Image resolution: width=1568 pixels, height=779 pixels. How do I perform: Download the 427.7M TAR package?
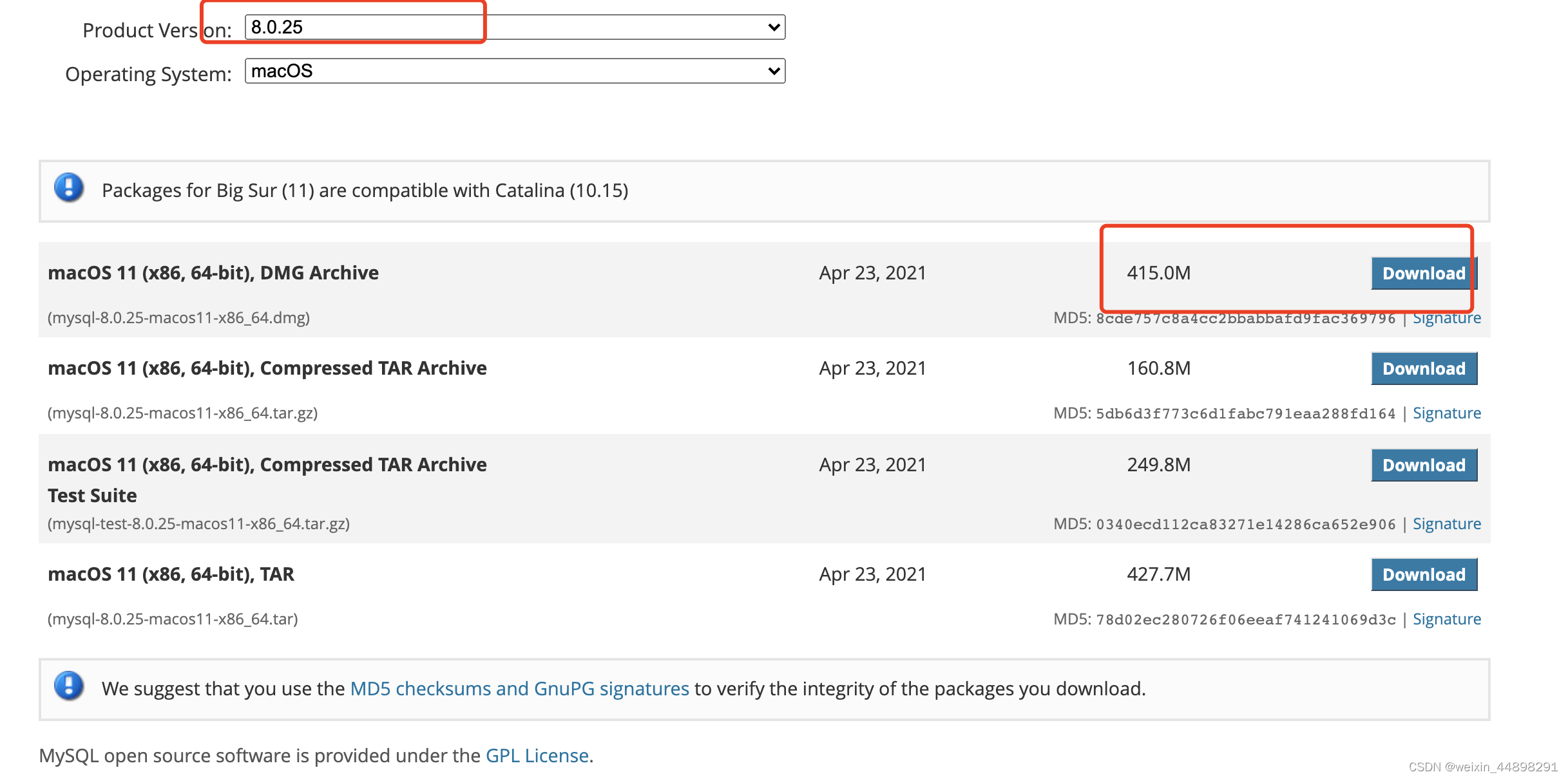click(x=1423, y=575)
